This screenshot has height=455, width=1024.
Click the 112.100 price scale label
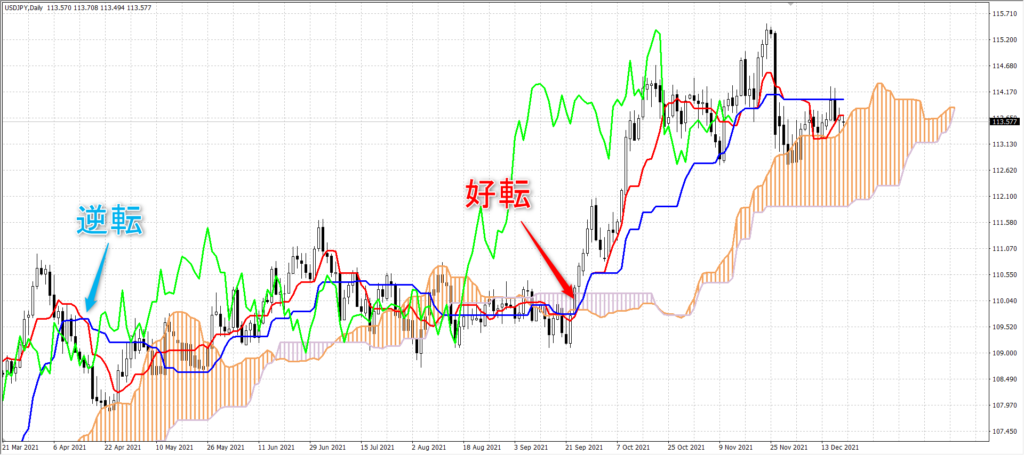tap(1004, 196)
